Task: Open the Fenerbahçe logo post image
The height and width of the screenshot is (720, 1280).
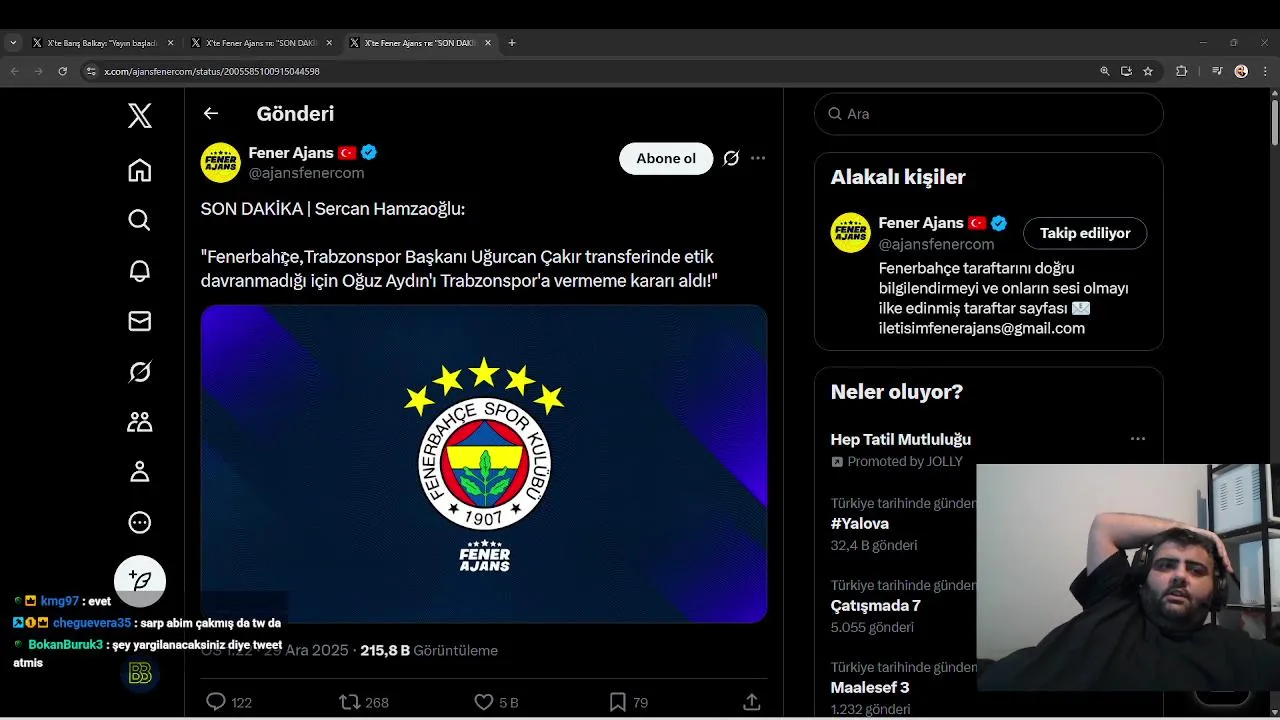Action: click(484, 464)
